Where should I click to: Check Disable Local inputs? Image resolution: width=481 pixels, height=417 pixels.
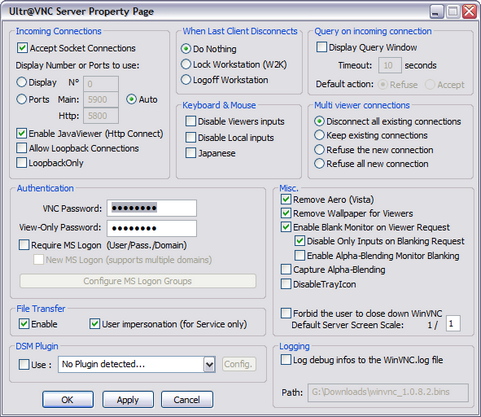click(x=191, y=137)
